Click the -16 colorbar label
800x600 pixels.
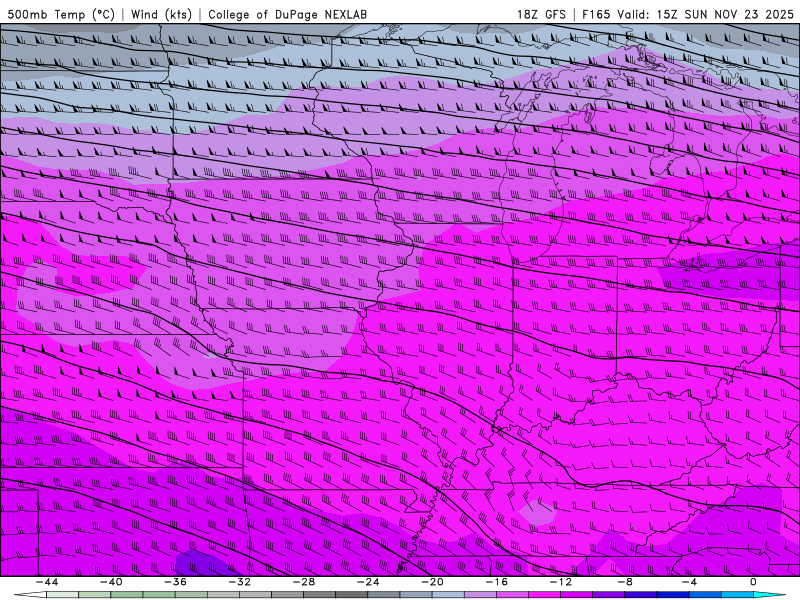(x=497, y=582)
